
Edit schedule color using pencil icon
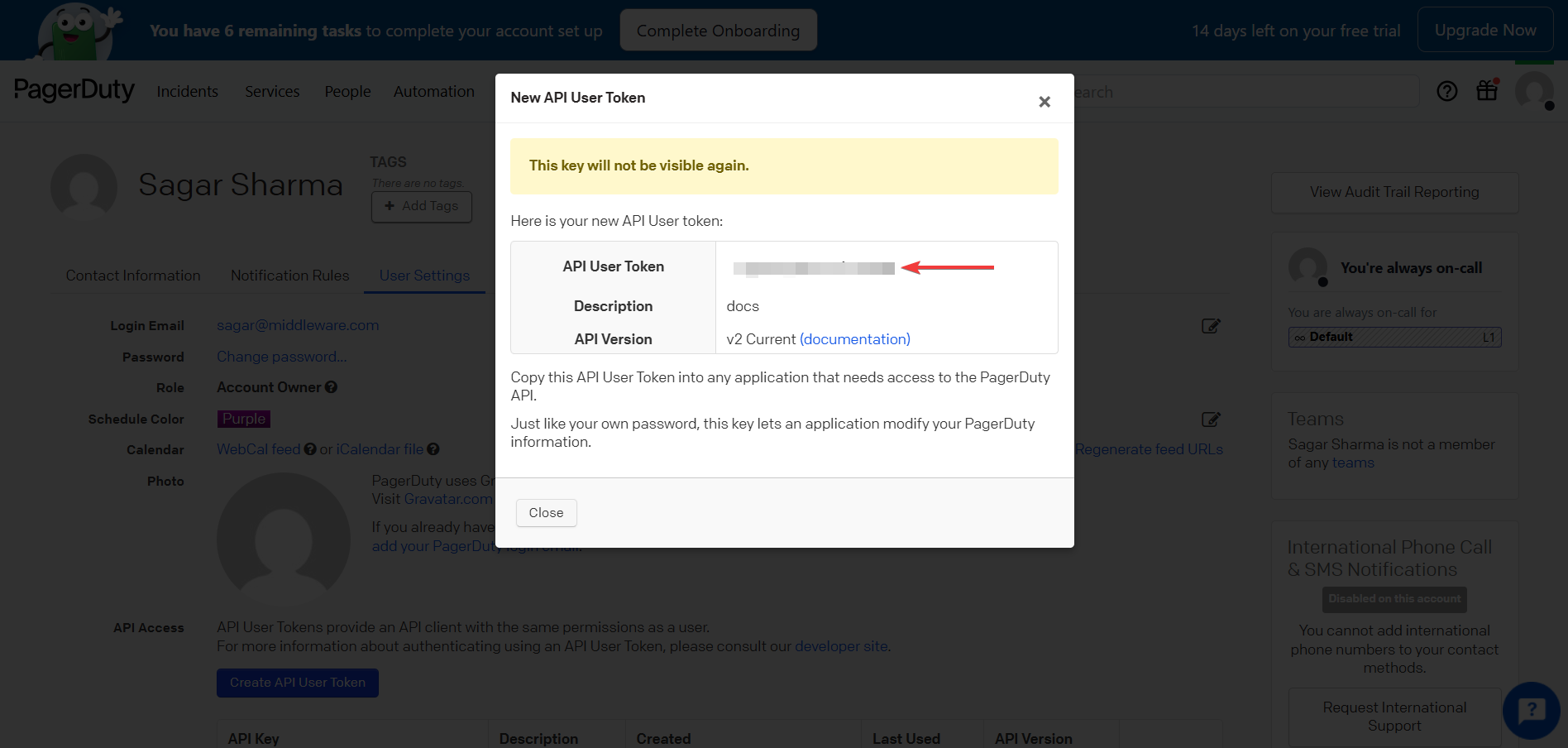pos(1211,419)
